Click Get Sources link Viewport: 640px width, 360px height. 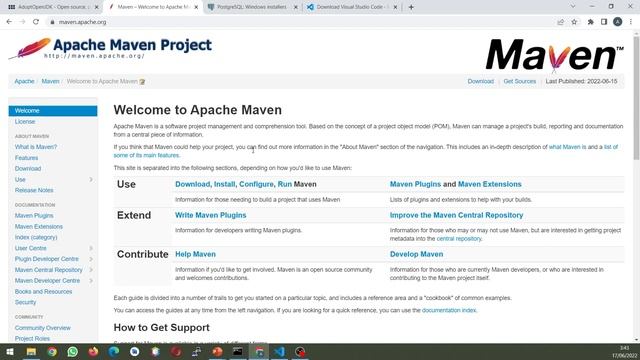520,81
